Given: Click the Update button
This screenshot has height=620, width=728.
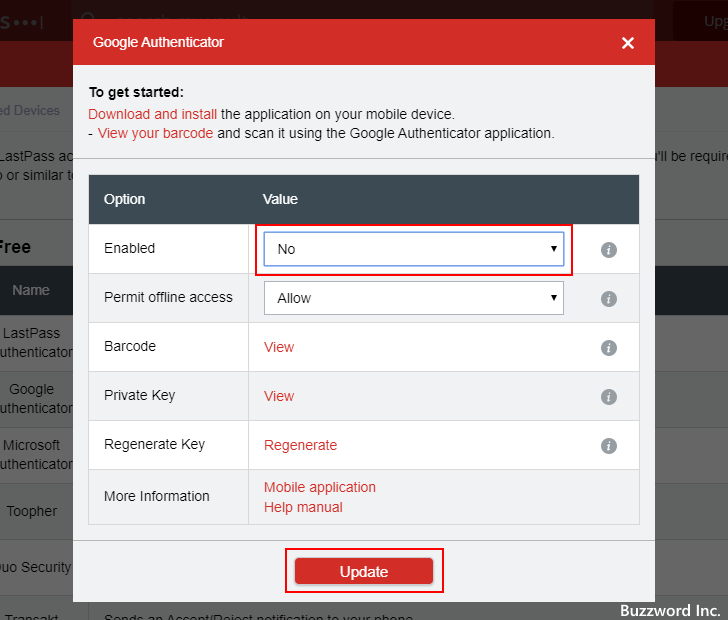Looking at the screenshot, I should click(x=364, y=571).
